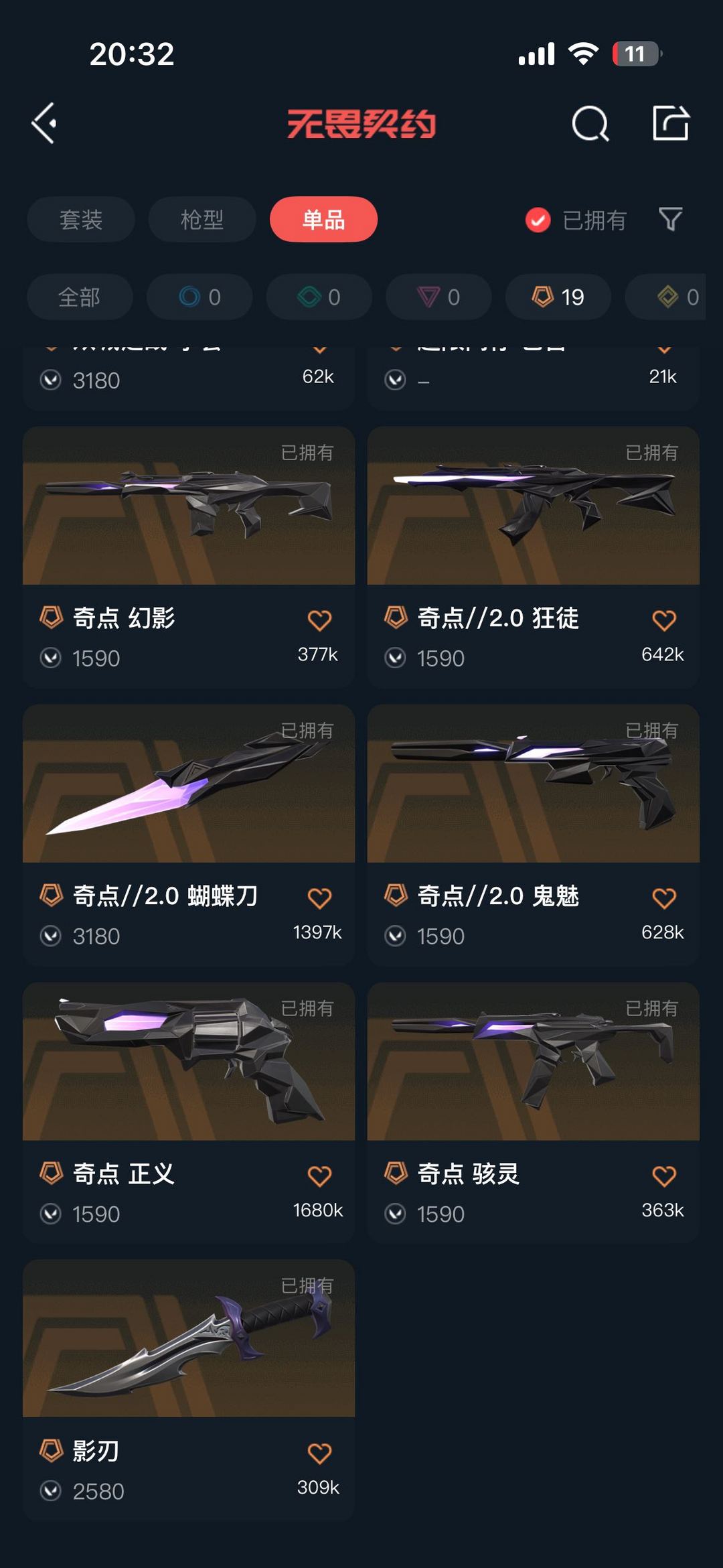Switch to the 套装 tab

point(81,219)
